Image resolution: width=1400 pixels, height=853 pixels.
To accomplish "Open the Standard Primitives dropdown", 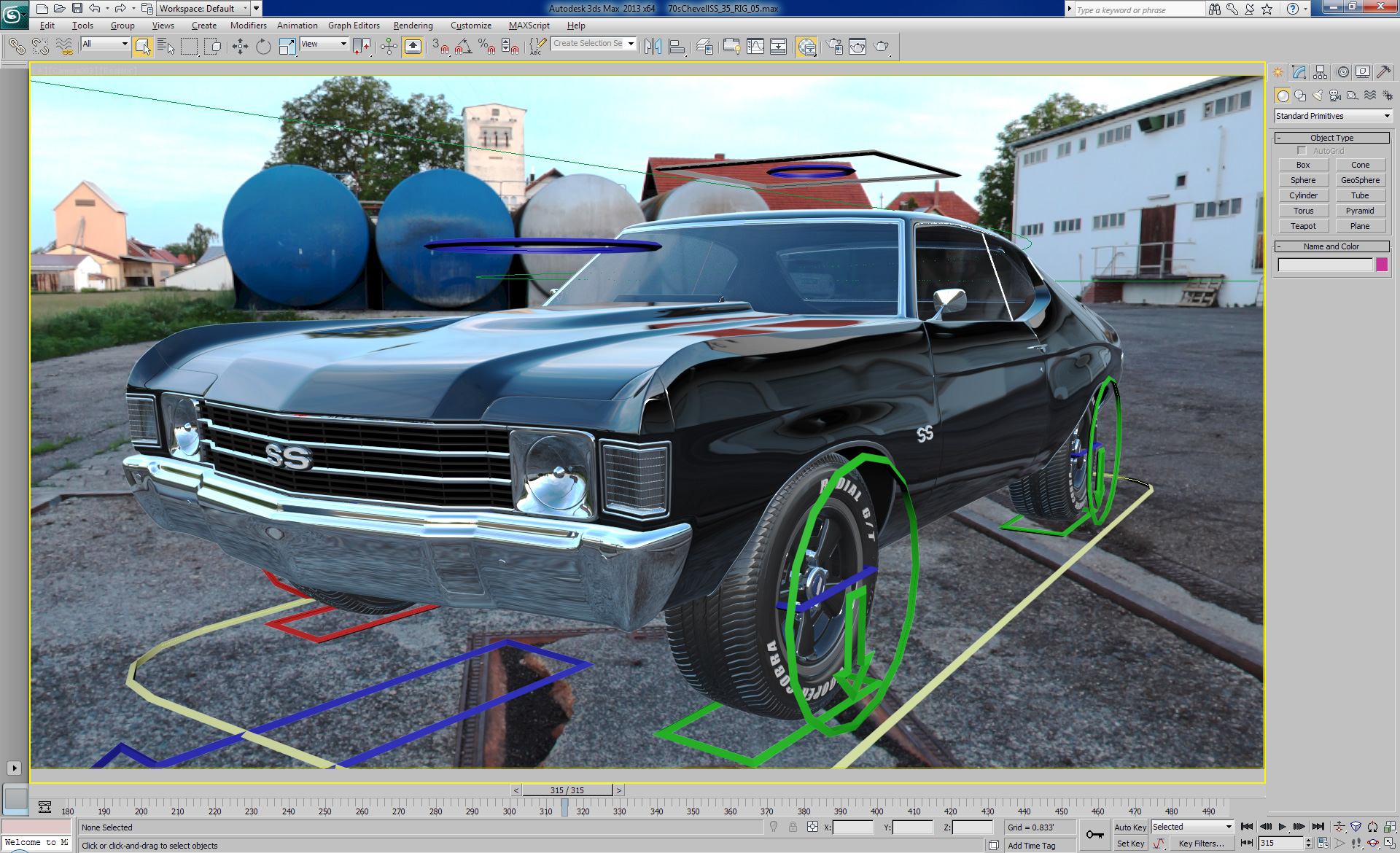I will [1331, 115].
